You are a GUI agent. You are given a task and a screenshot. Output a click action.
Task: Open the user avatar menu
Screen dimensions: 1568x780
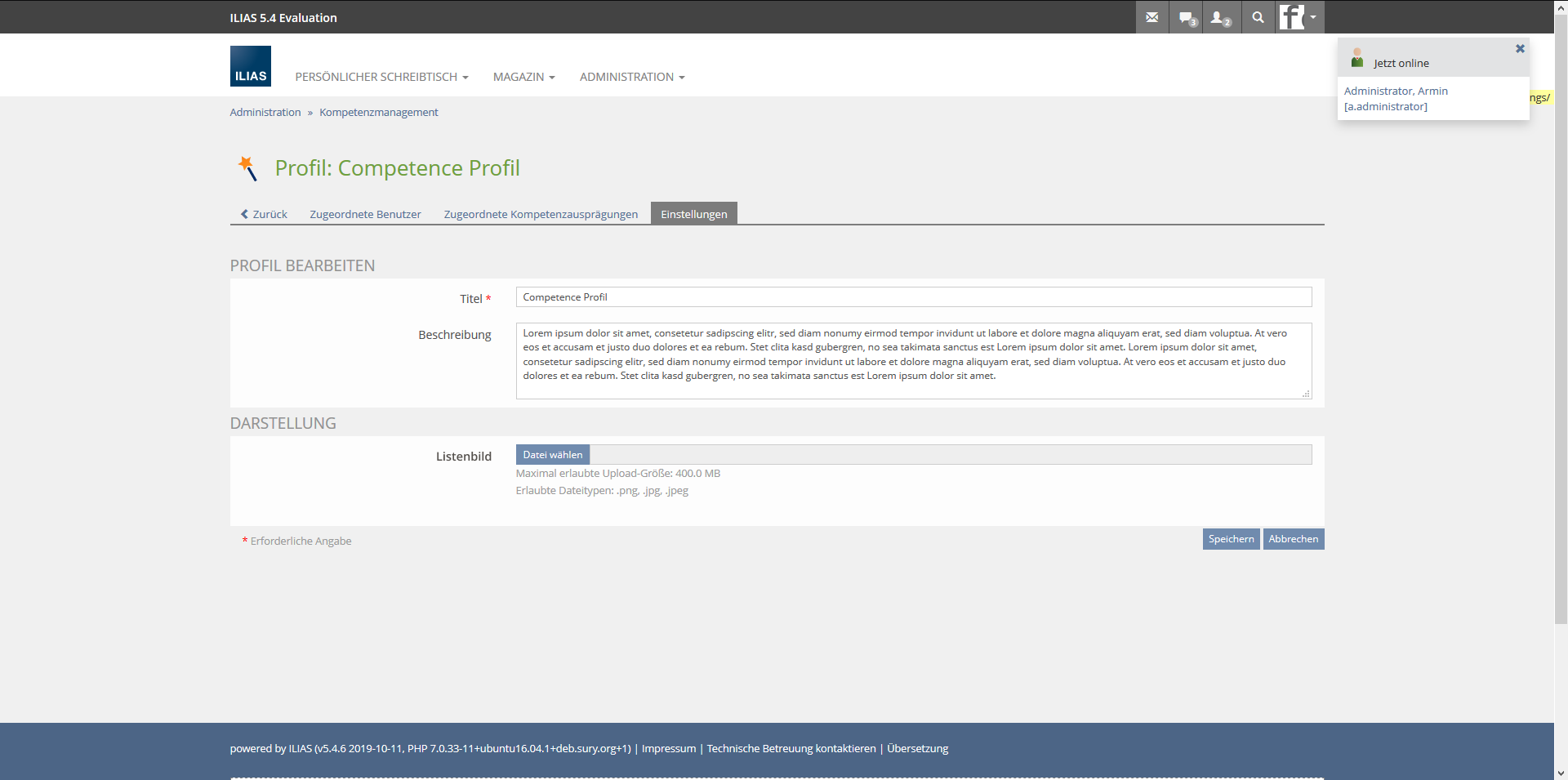pos(1298,17)
